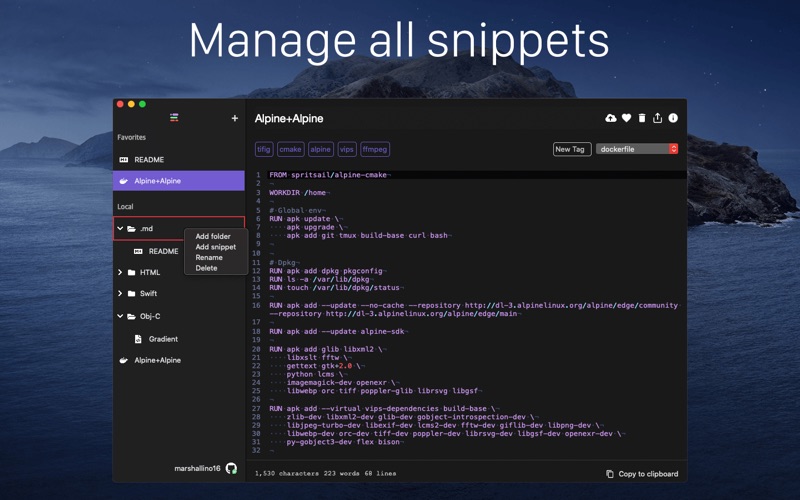Expand the Swift folder chevron
This screenshot has height=500, width=800.
(120, 293)
